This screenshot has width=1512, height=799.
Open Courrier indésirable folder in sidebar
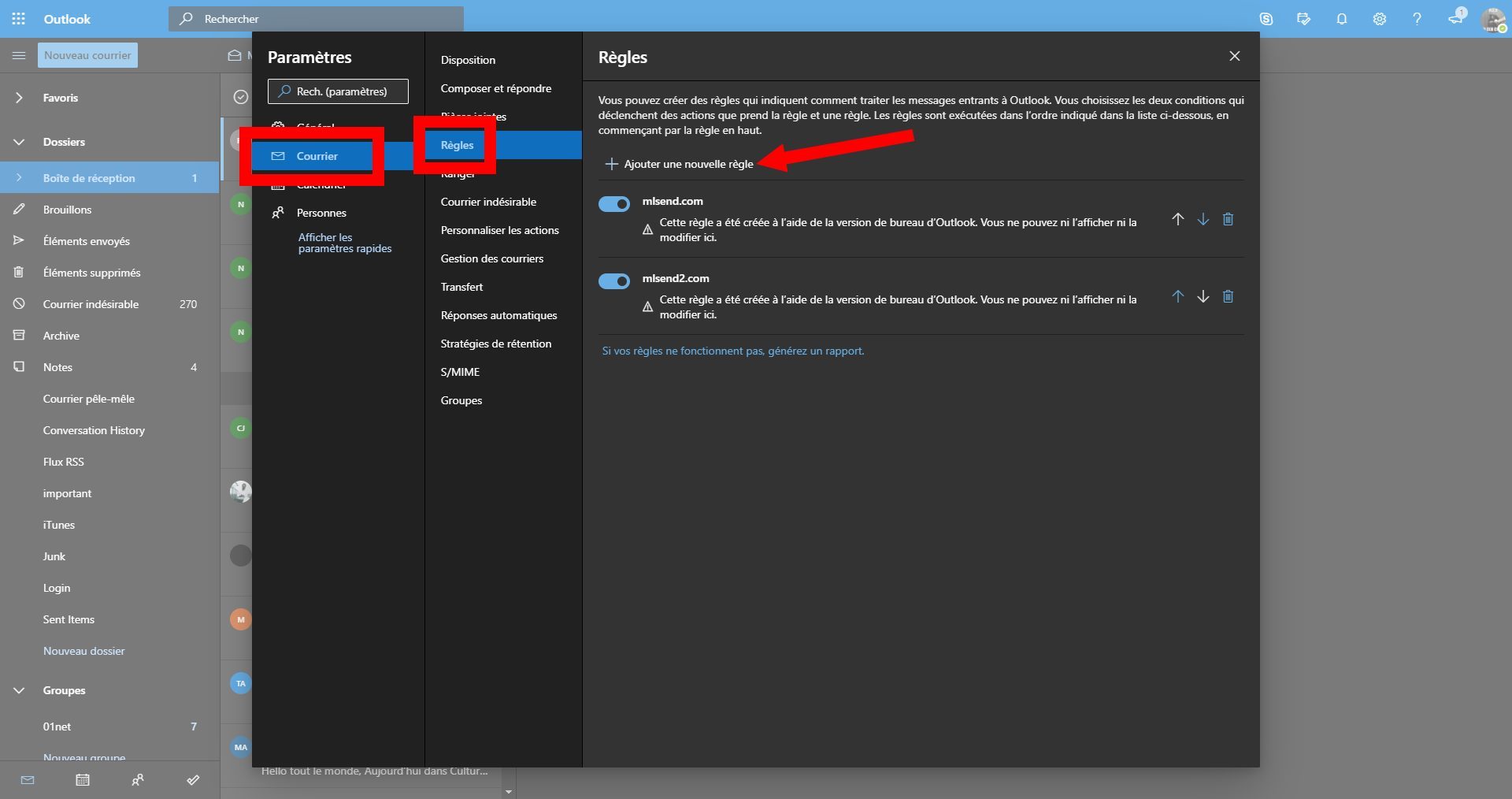click(109, 304)
